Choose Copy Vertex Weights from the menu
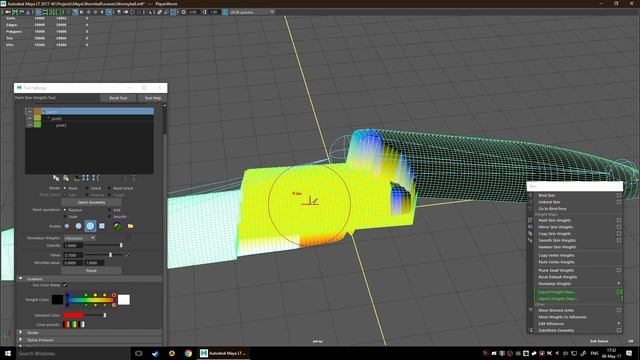This screenshot has width=640, height=360. click(556, 255)
